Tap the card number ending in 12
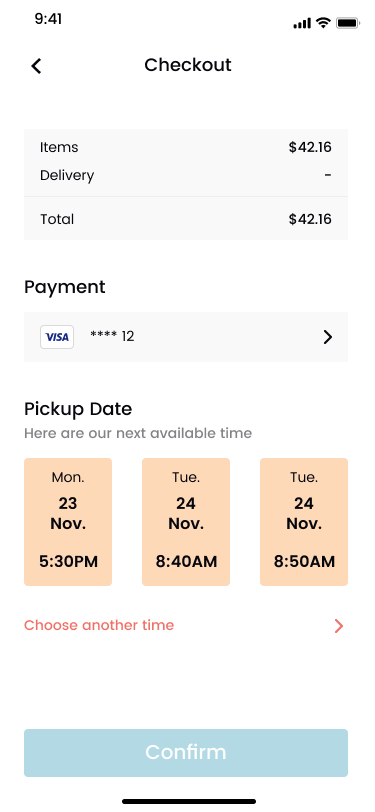 (x=112, y=337)
